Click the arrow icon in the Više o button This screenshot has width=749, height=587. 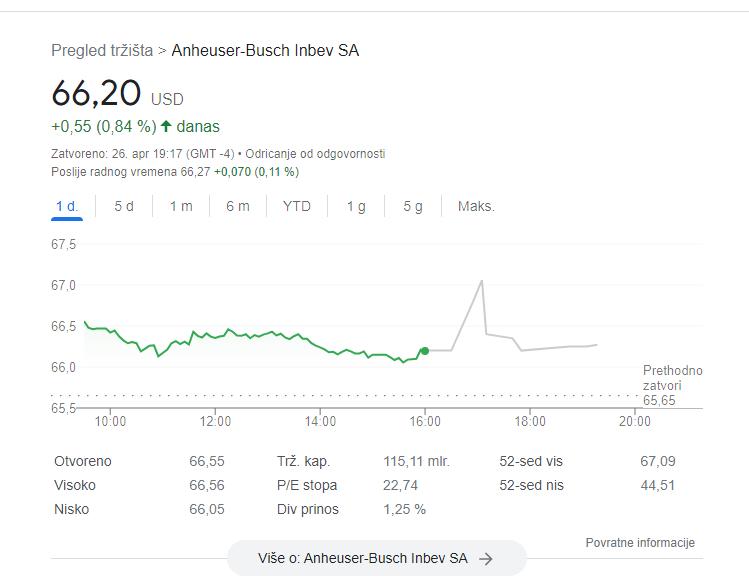coord(486,558)
